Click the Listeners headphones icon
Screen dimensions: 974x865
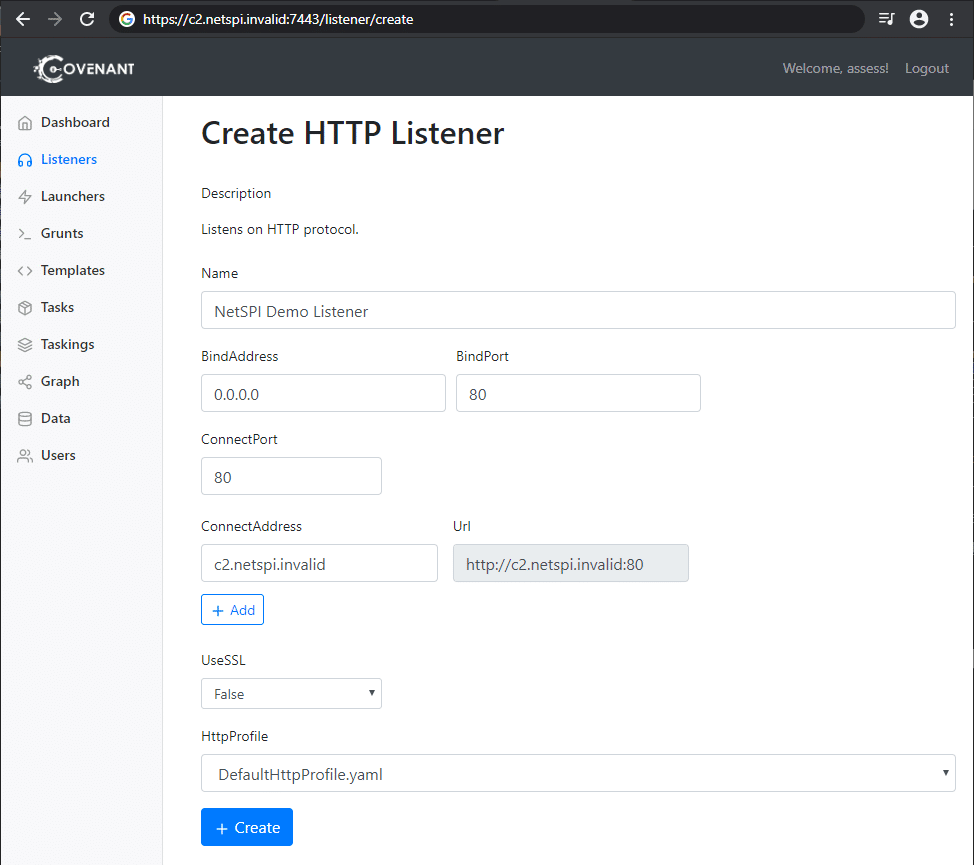[25, 160]
